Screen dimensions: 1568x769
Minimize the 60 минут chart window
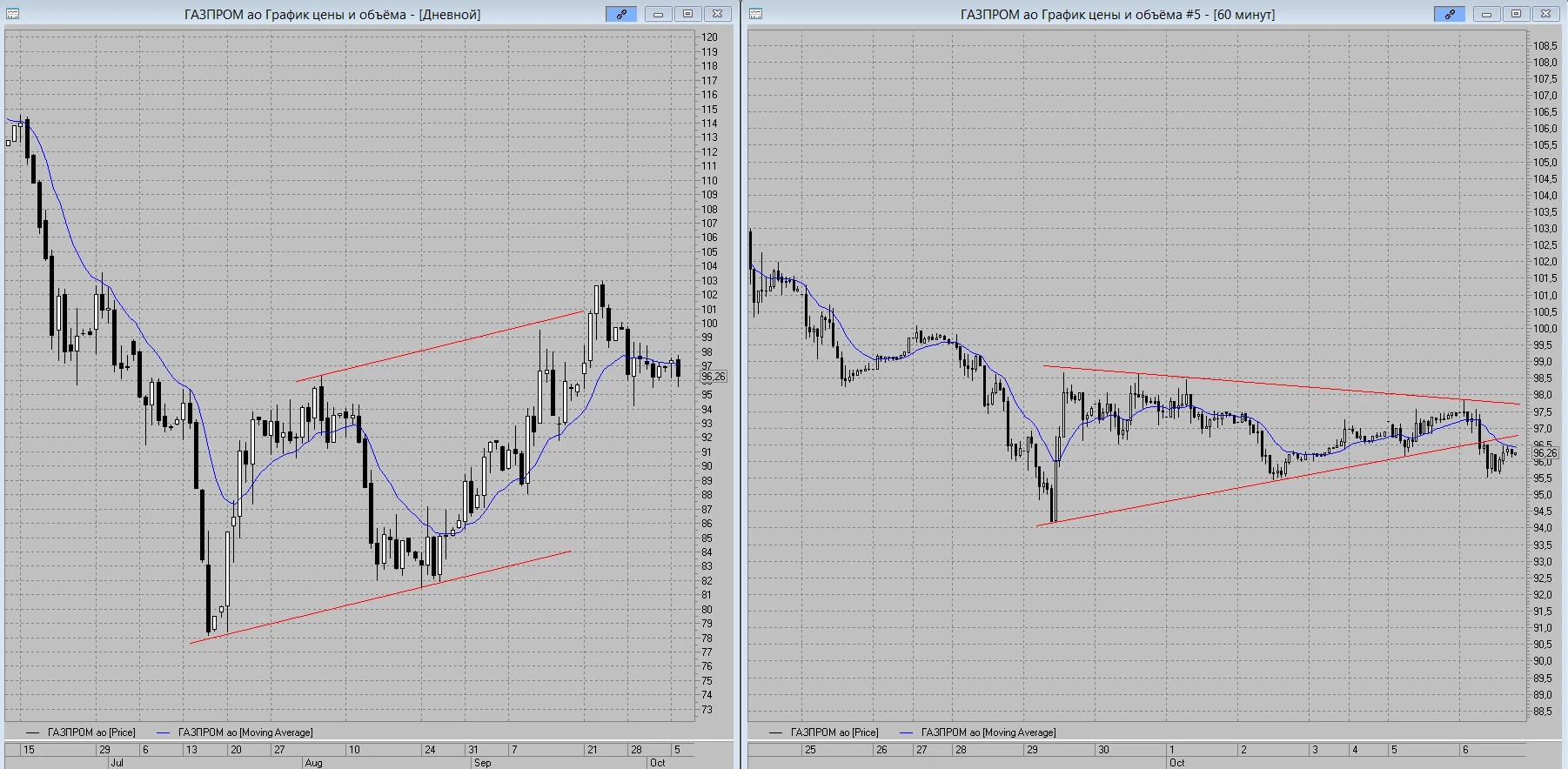point(1486,14)
